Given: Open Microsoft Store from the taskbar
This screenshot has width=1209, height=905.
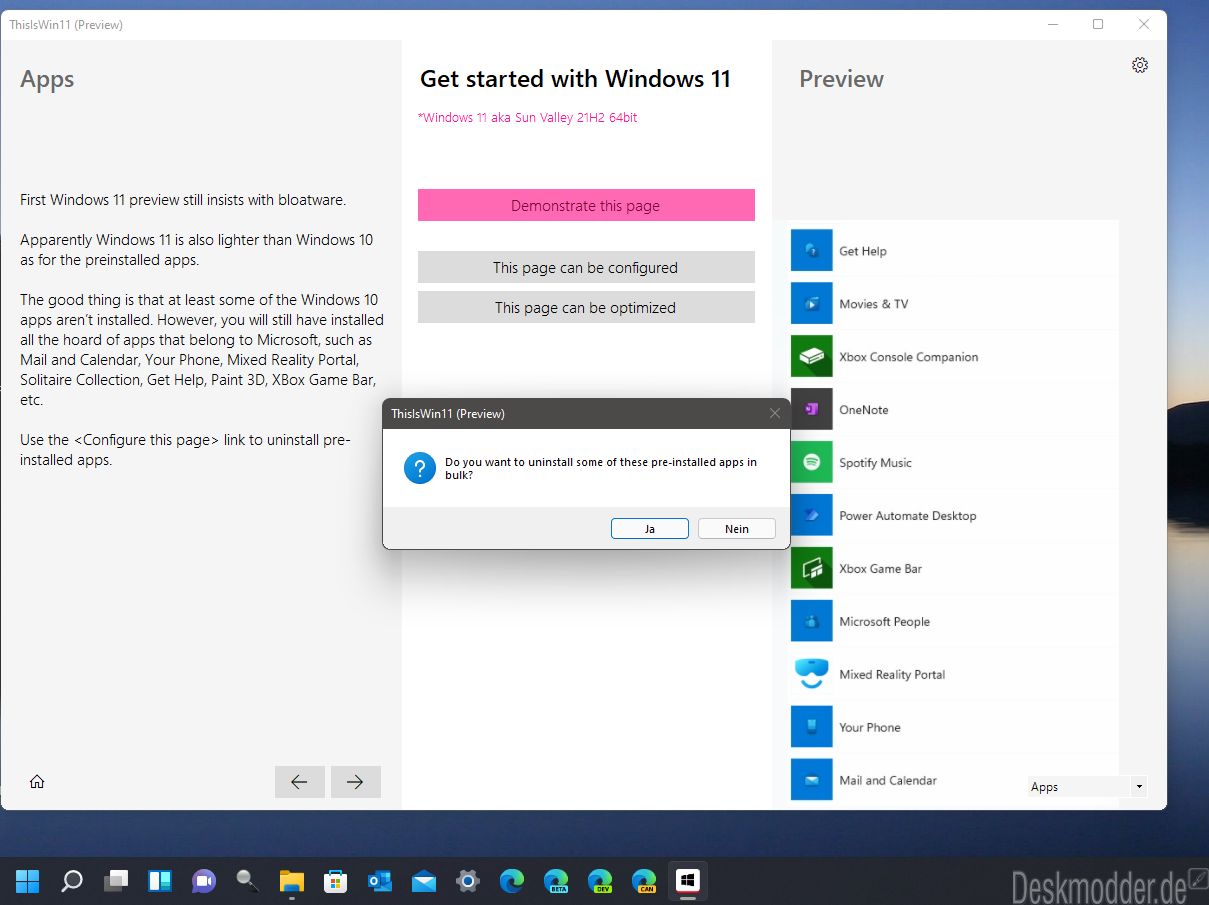Looking at the screenshot, I should [x=335, y=881].
